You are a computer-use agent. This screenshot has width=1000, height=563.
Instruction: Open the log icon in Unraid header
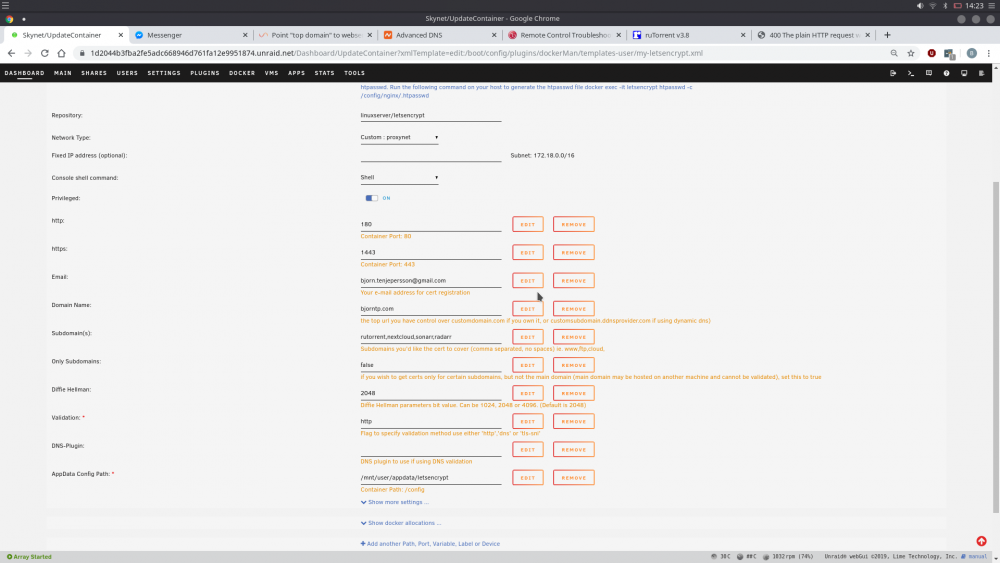pyautogui.click(x=982, y=73)
